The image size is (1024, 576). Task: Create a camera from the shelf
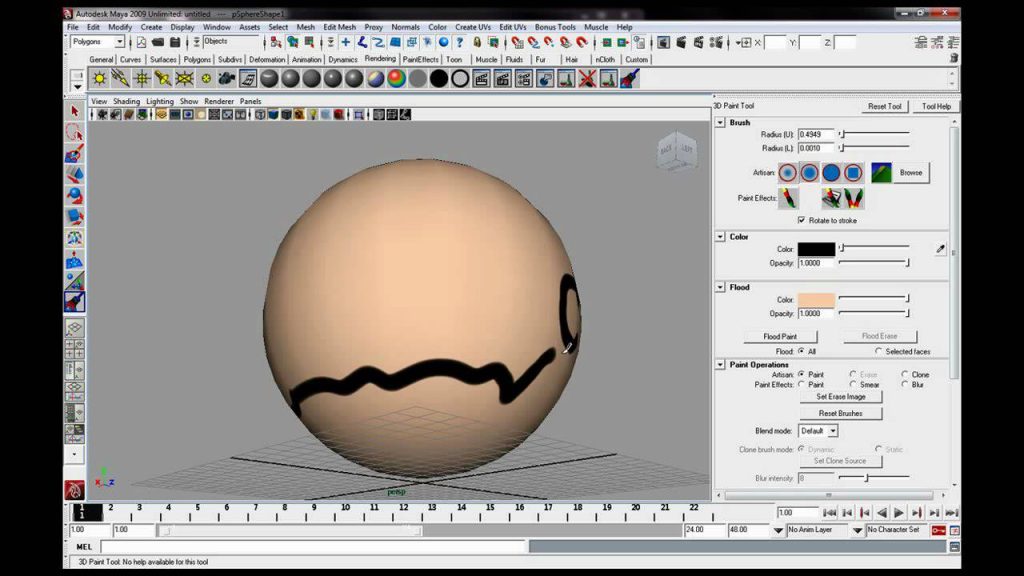click(227, 79)
